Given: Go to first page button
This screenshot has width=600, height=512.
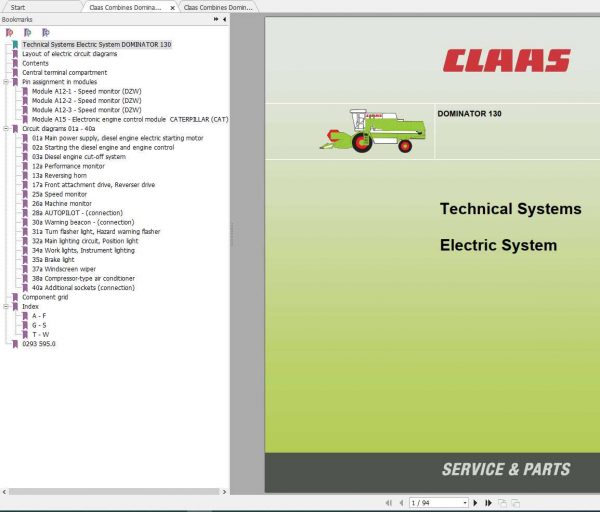Looking at the screenshot, I should pyautogui.click(x=389, y=503).
